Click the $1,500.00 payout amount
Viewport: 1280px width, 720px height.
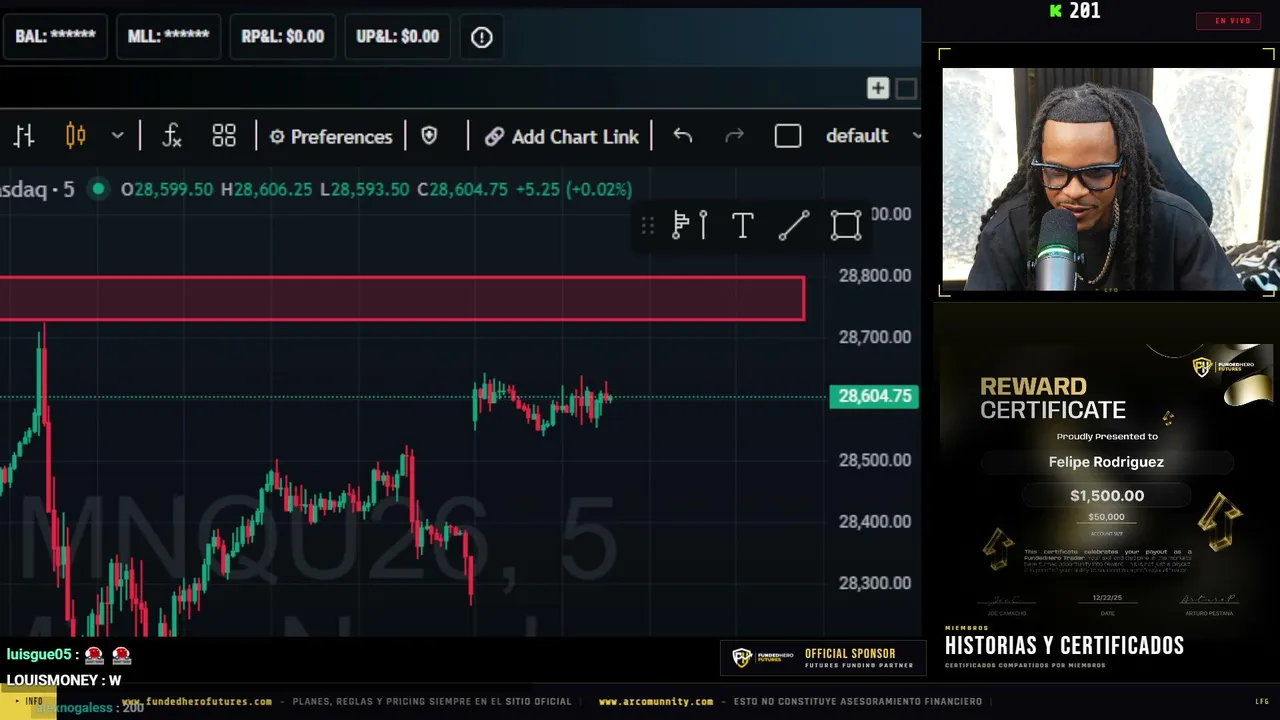click(x=1107, y=495)
